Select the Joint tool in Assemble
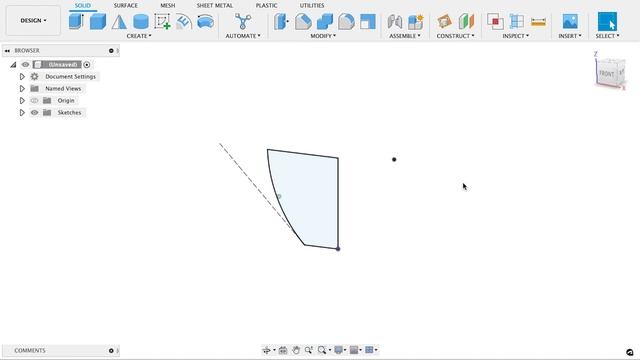The image size is (640, 360). tap(394, 21)
